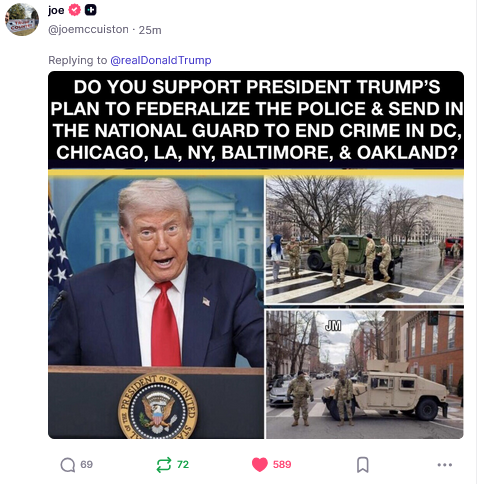Viewport: 478px width, 484px height.
Task: Open the 72 reposts count
Action: pyautogui.click(x=183, y=464)
